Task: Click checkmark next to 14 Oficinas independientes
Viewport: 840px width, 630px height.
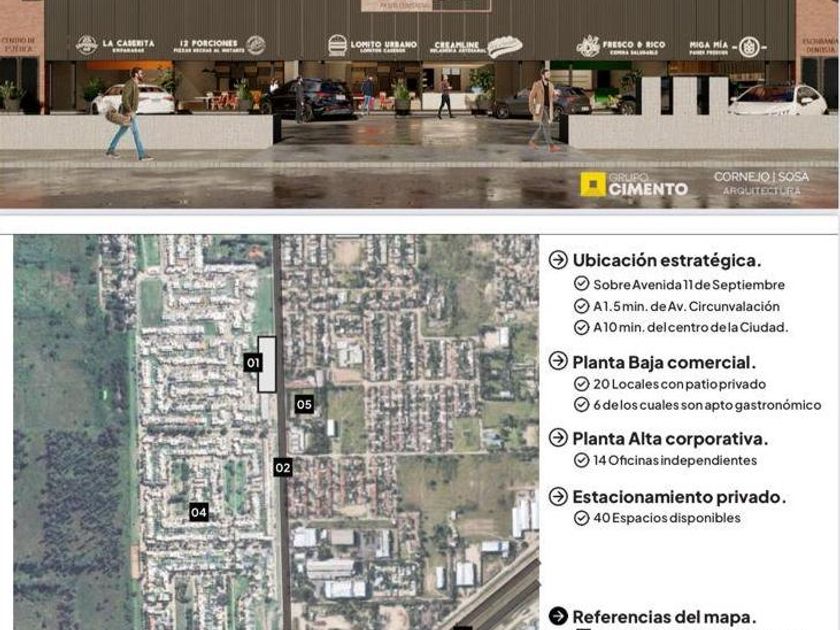Action: (581, 460)
